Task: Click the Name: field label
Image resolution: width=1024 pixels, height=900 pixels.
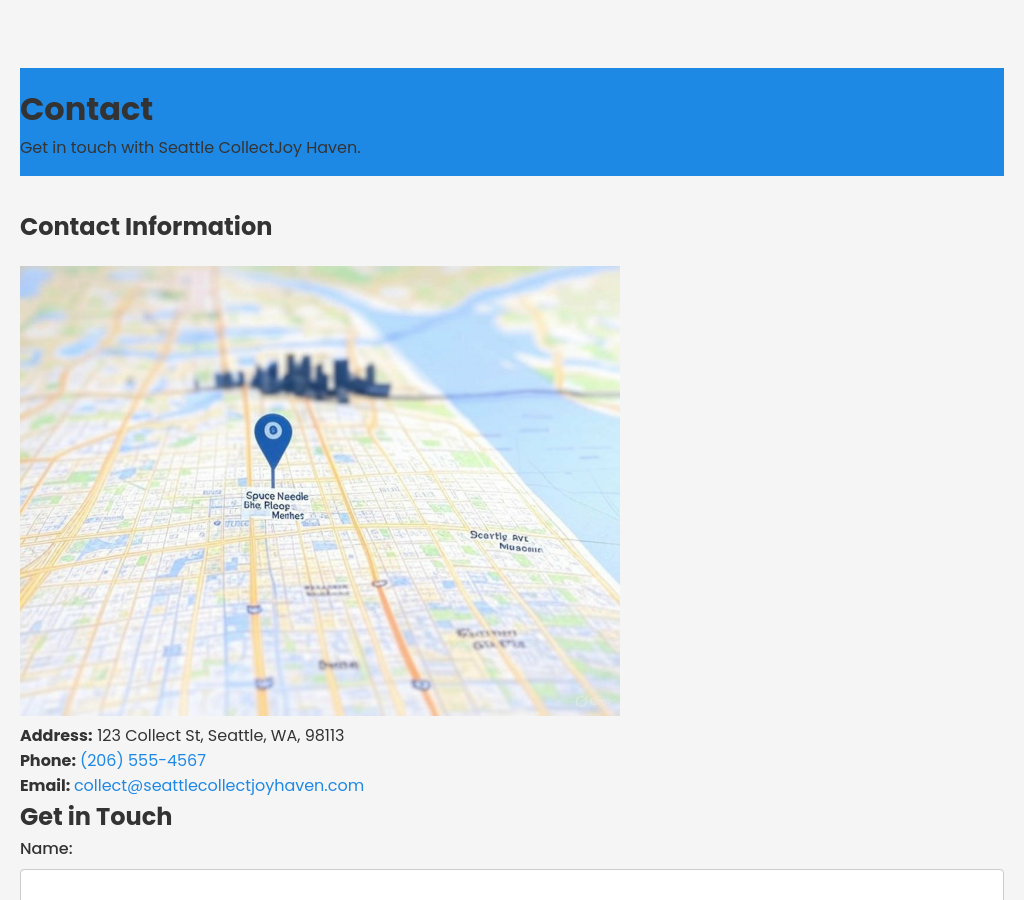Action: [x=46, y=849]
